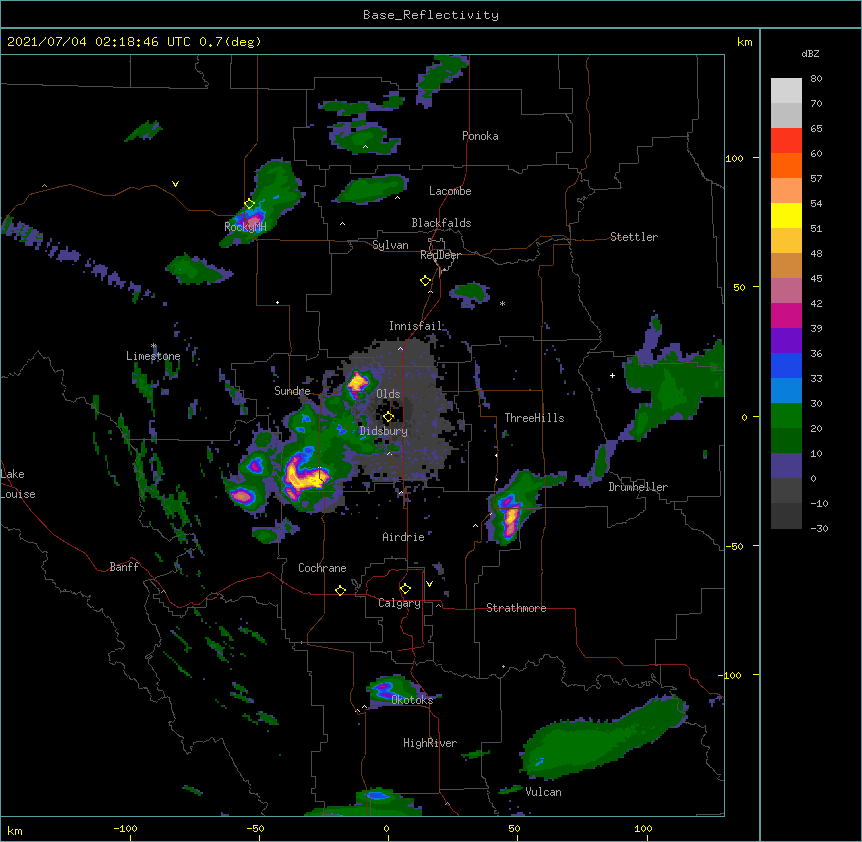Click the yellow diamond marker south of RedDeer
Screen dimensions: 862x842
[426, 281]
